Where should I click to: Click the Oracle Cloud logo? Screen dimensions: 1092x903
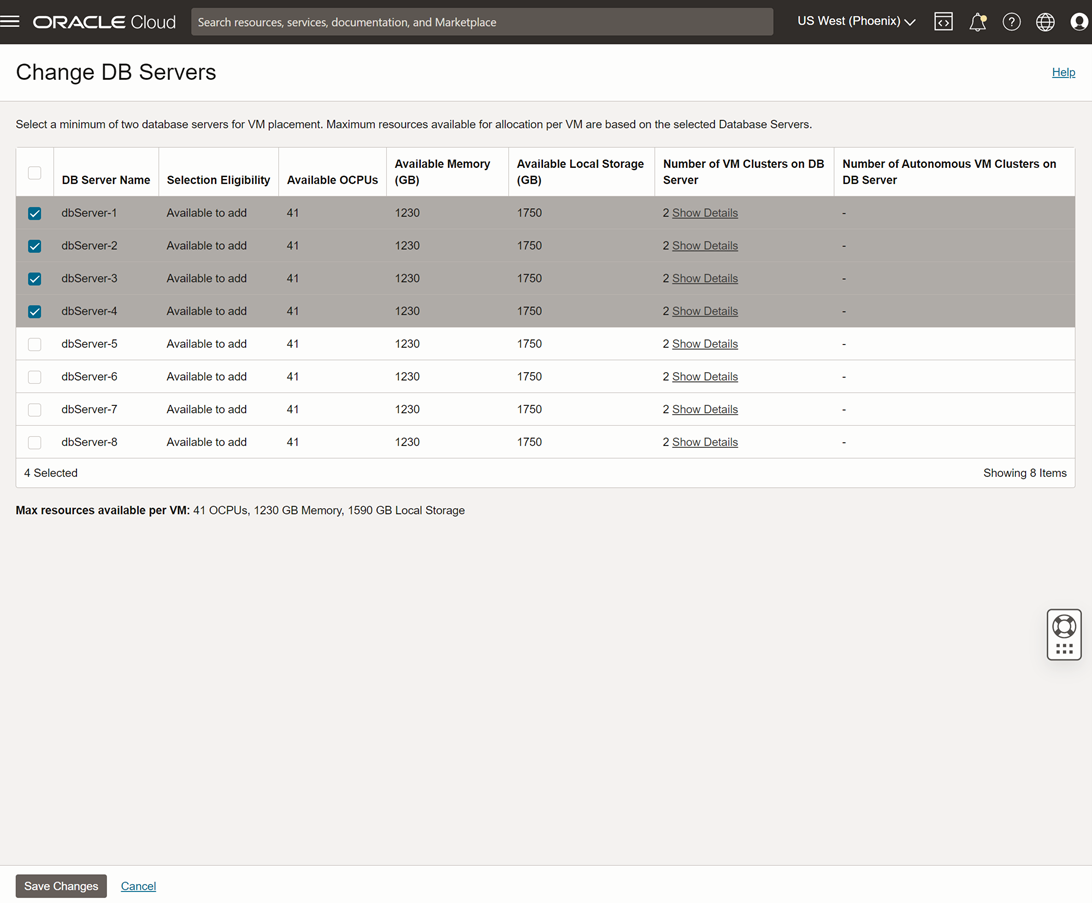104,22
